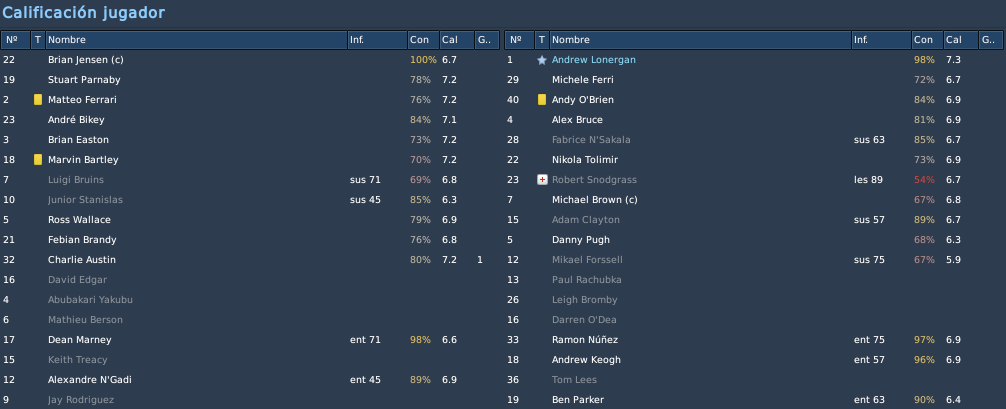The height and width of the screenshot is (409, 1006).
Task: Click Andy O'Brien's yellow card icon
Action: (542, 100)
